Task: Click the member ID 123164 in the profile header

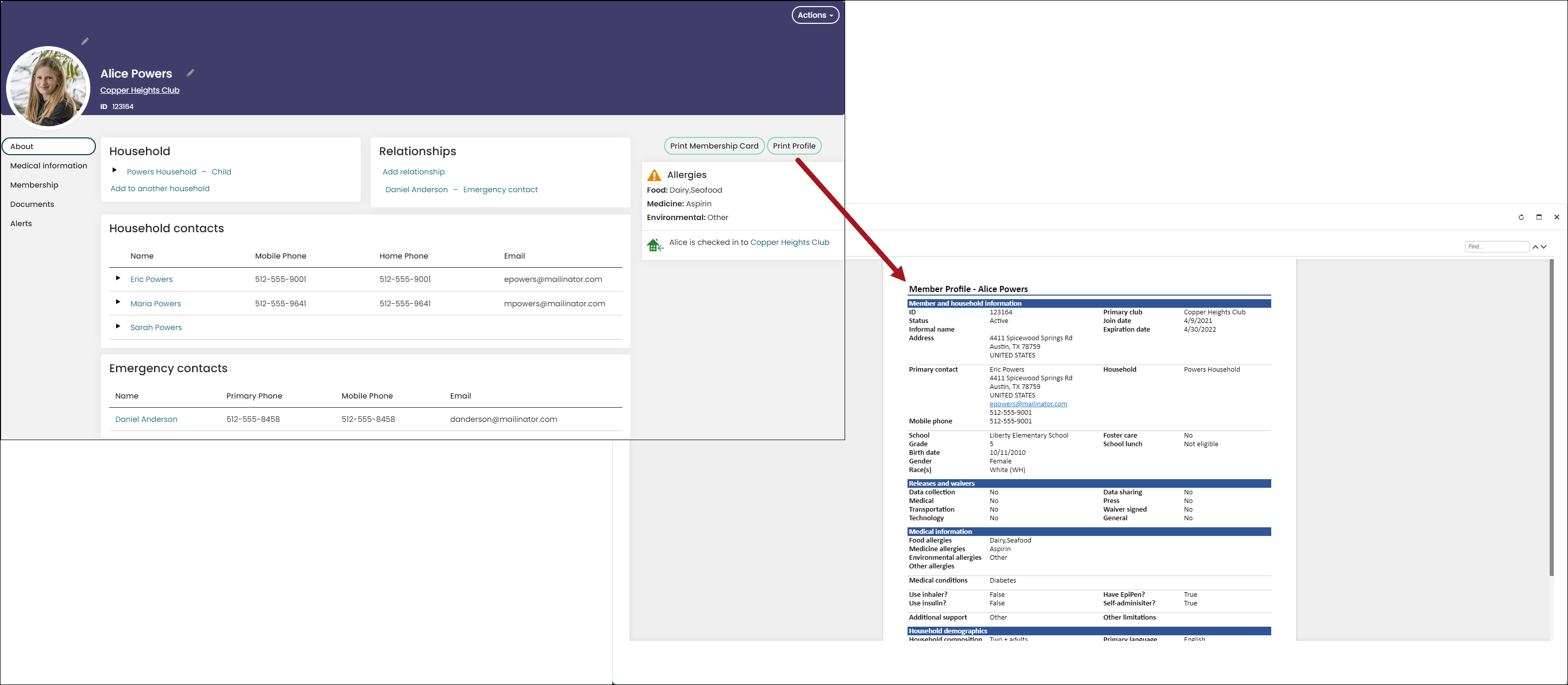Action: 123,106
